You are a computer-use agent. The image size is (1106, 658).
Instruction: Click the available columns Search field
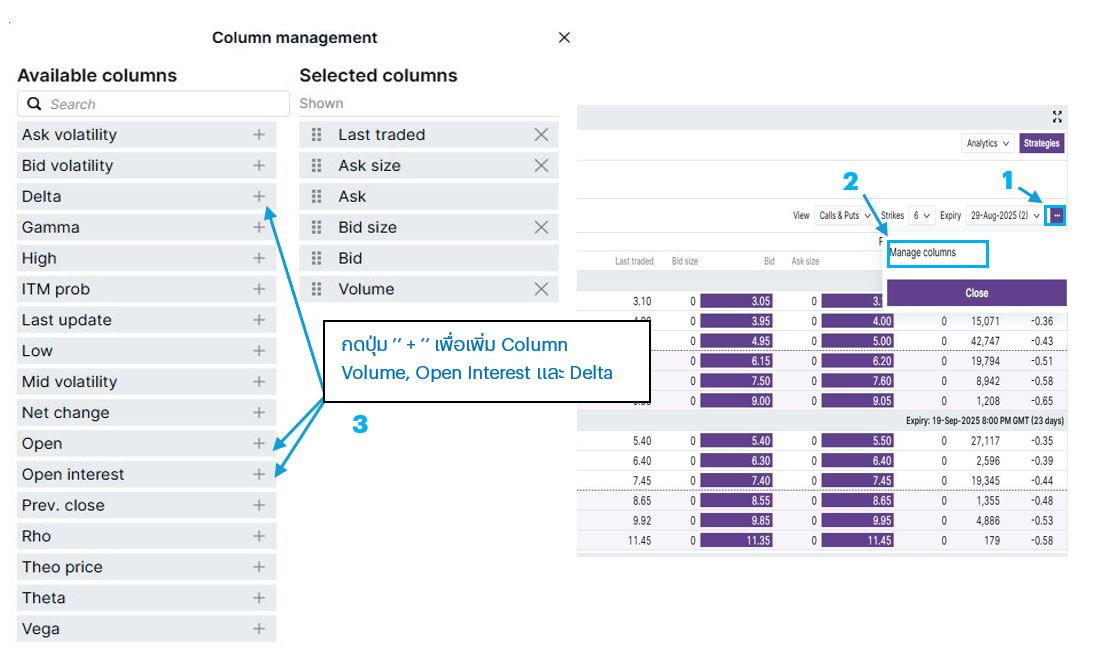(153, 104)
